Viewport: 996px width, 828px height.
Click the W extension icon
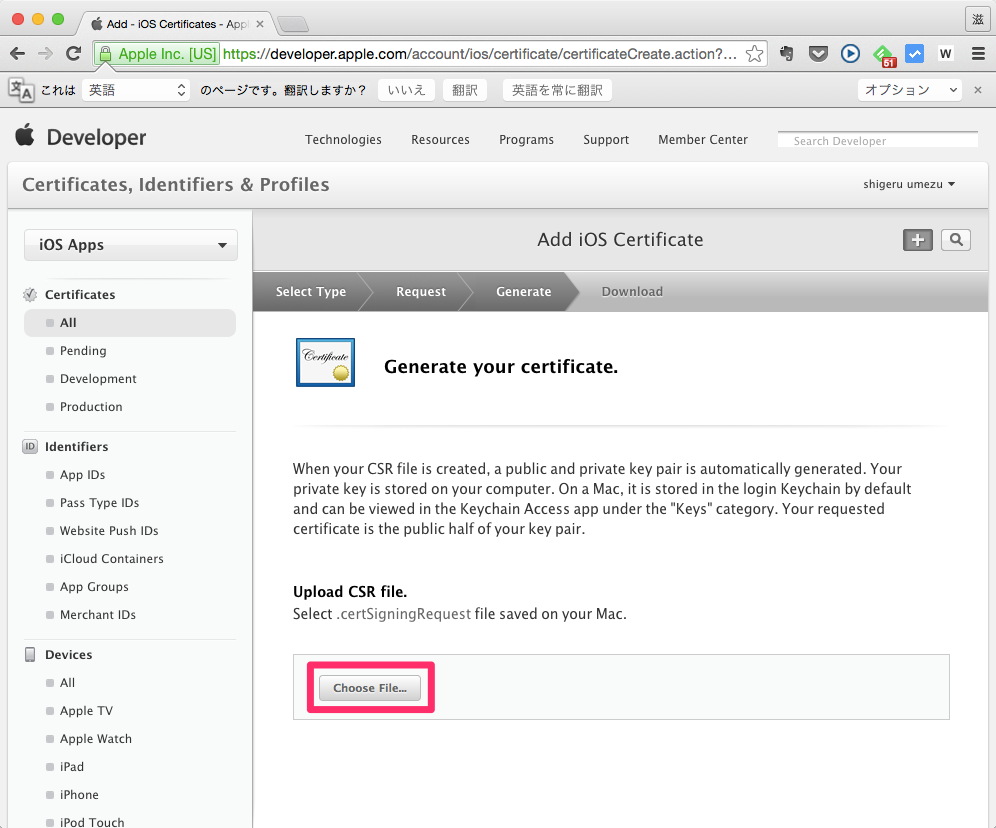pyautogui.click(x=945, y=54)
